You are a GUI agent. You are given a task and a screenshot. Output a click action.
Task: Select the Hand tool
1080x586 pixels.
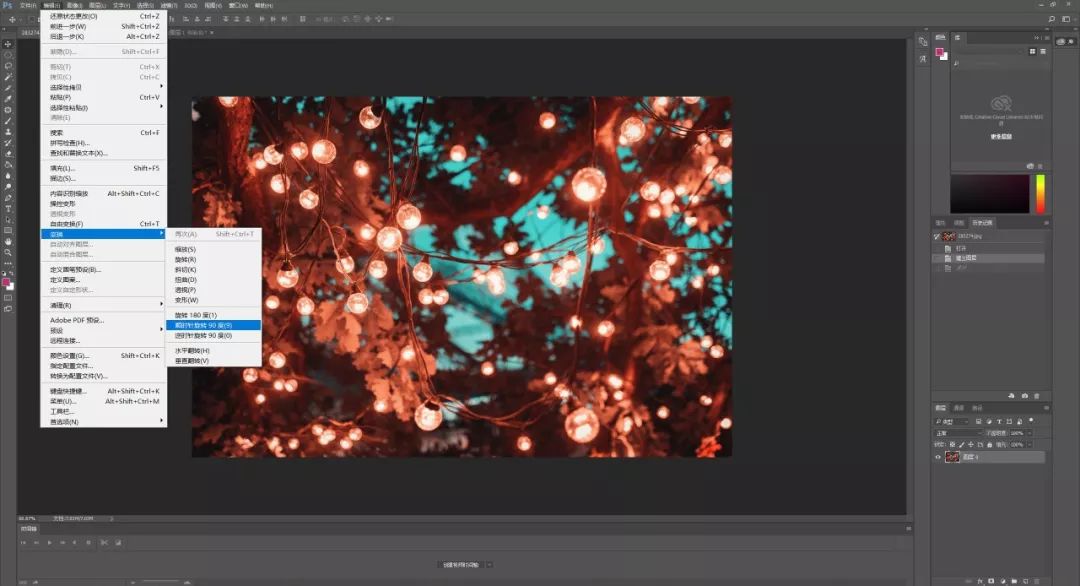coord(8,242)
